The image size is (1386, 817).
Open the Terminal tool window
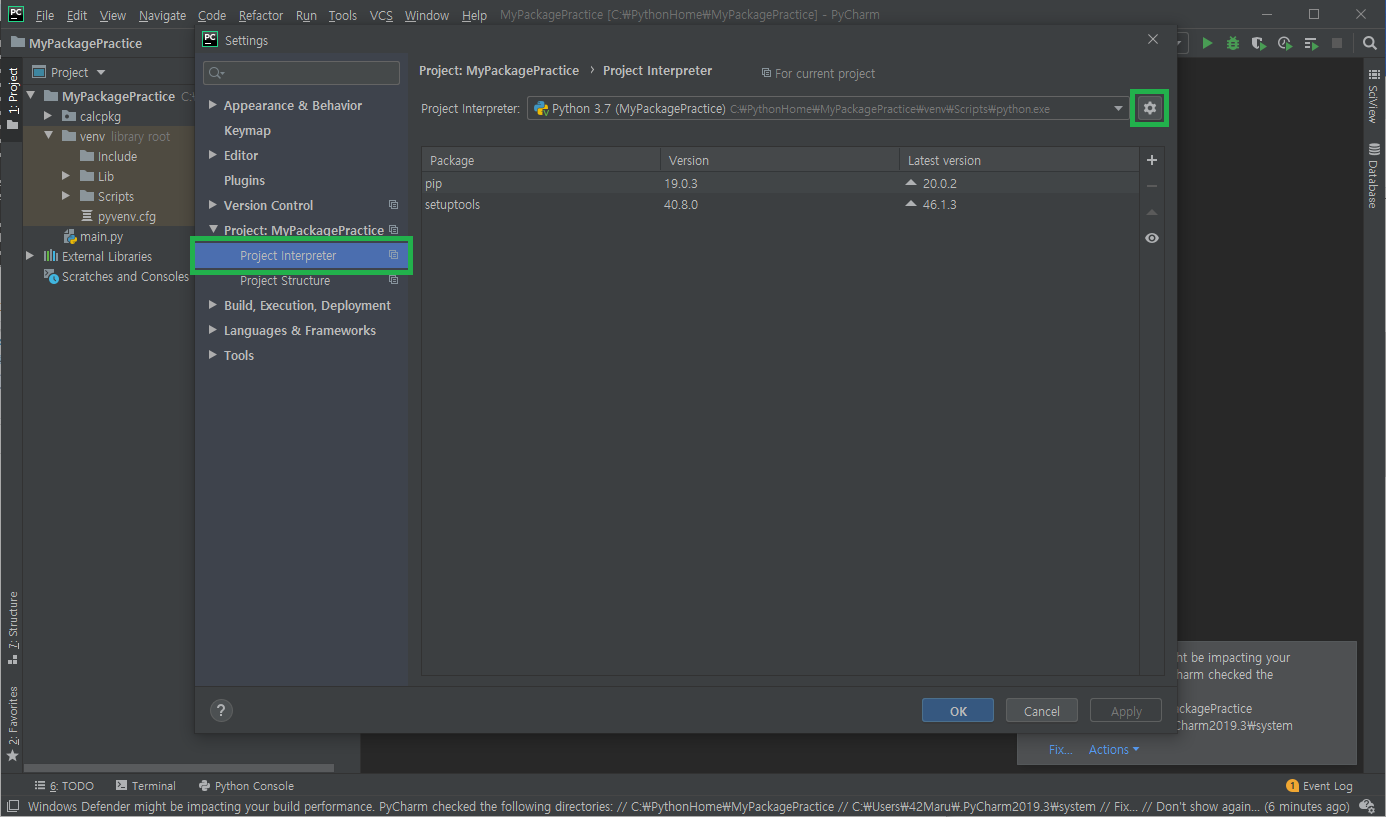coord(146,786)
